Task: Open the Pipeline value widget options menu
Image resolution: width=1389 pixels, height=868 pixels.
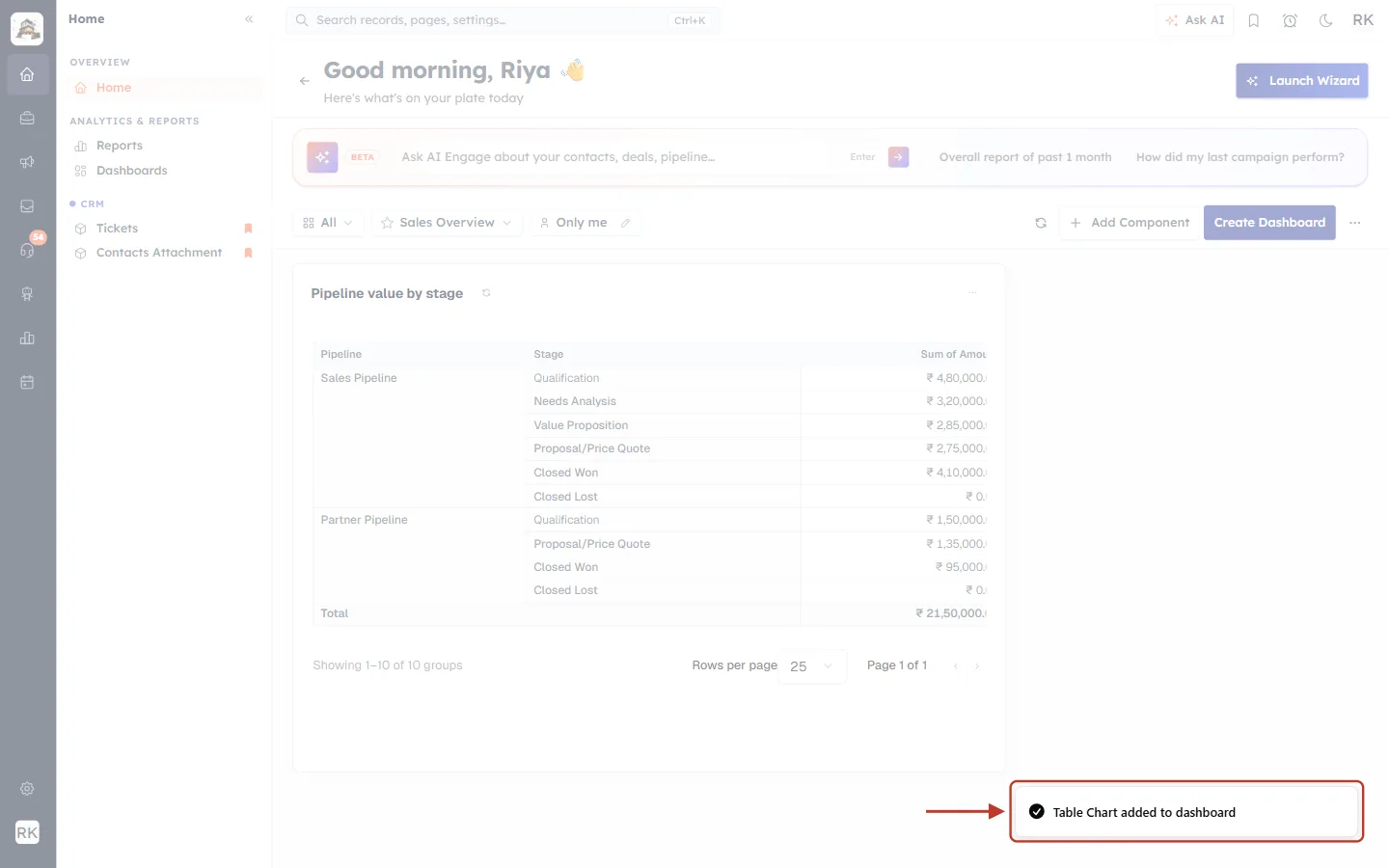Action: [972, 292]
